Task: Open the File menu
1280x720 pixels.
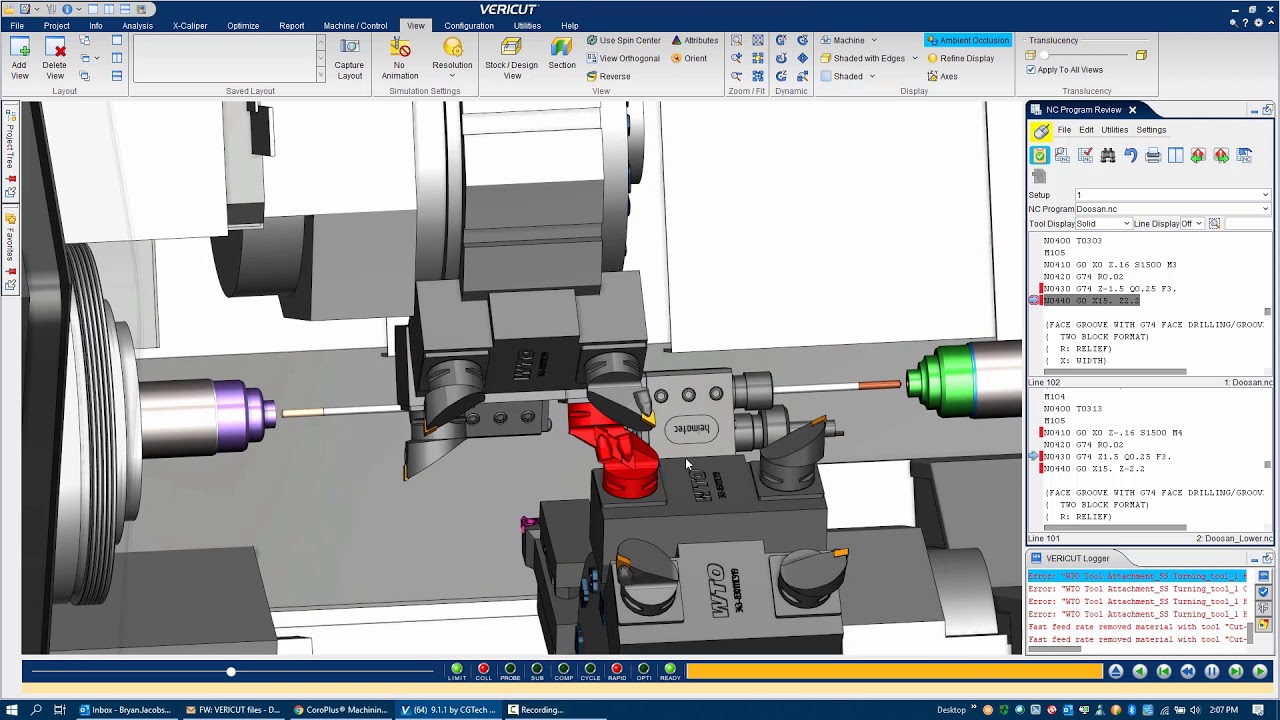Action: pos(17,26)
